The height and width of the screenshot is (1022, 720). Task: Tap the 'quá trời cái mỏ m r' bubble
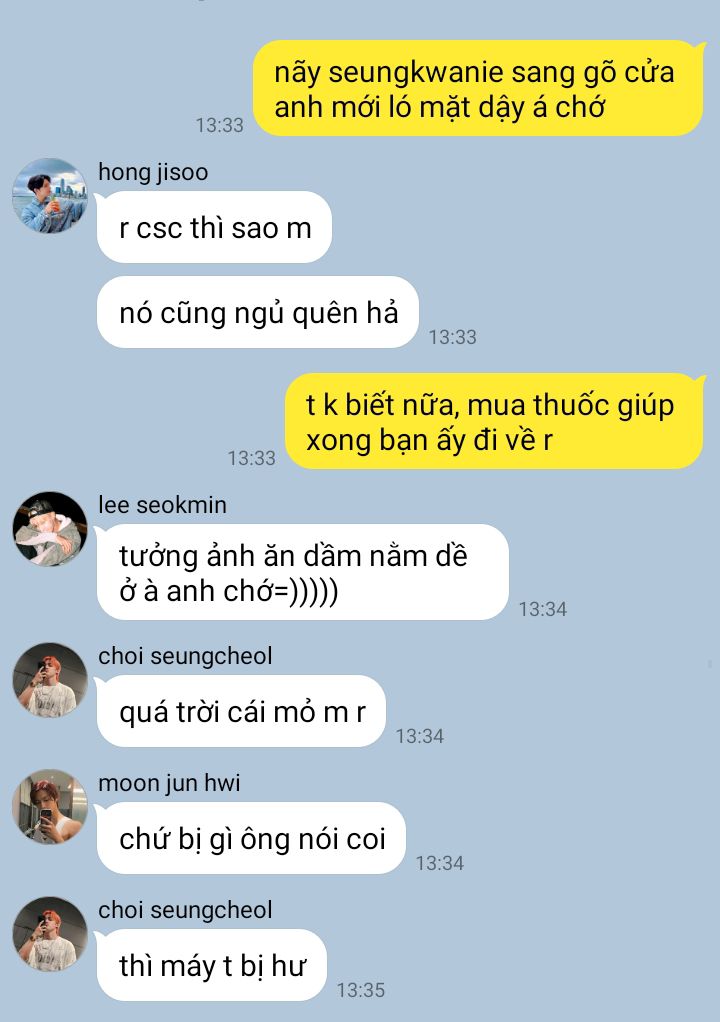point(241,711)
